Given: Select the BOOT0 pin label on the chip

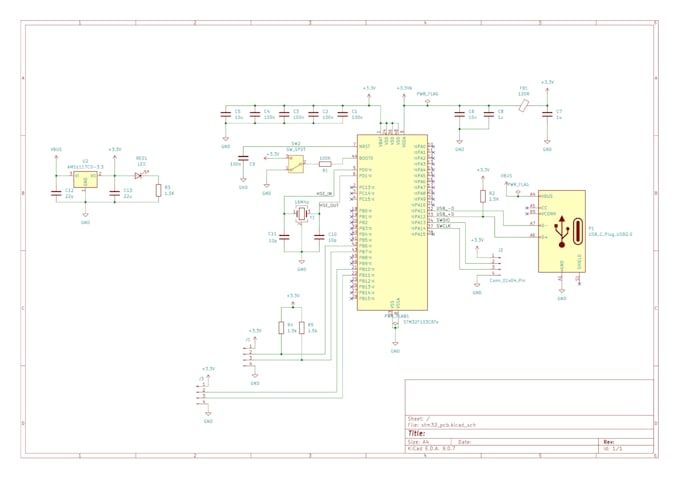Looking at the screenshot, I should pyautogui.click(x=366, y=158).
